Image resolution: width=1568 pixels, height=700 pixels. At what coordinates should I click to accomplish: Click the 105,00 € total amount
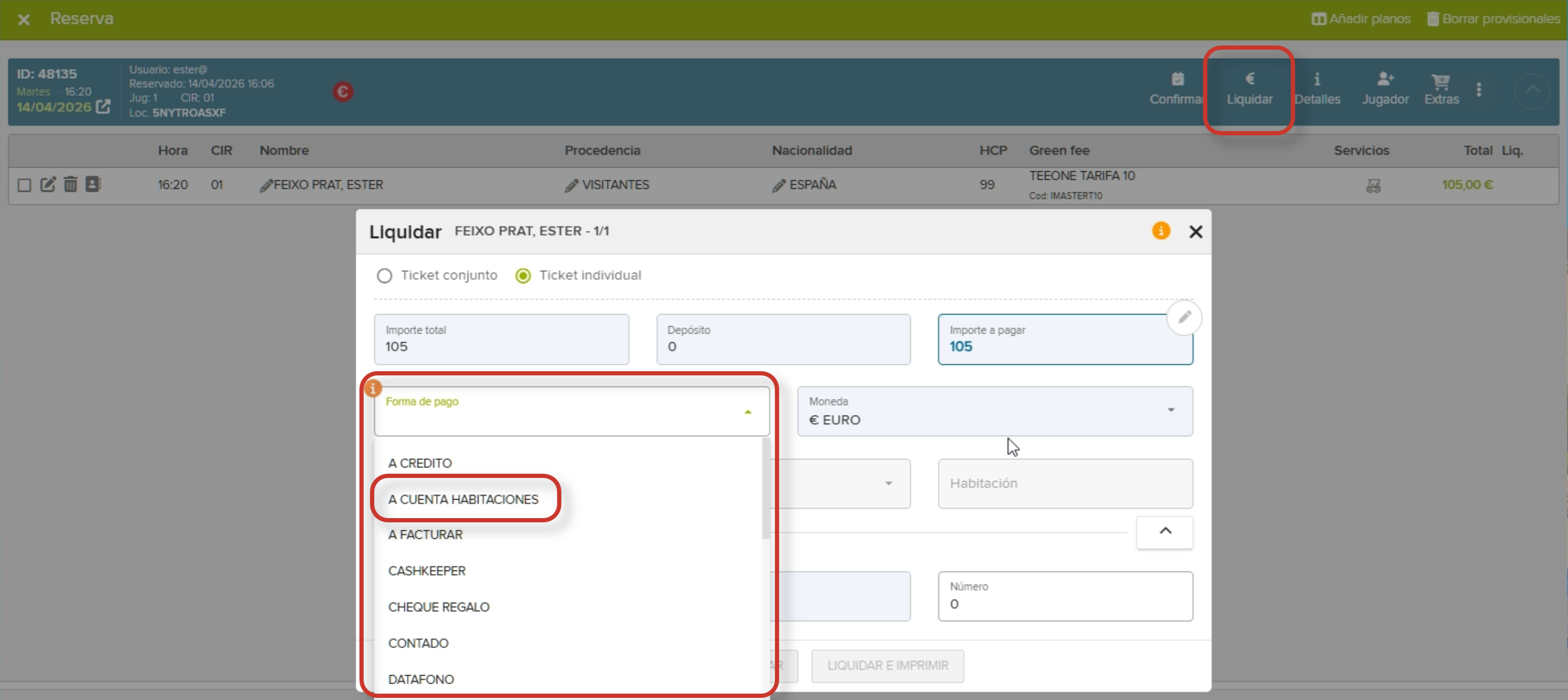[x=1467, y=185]
